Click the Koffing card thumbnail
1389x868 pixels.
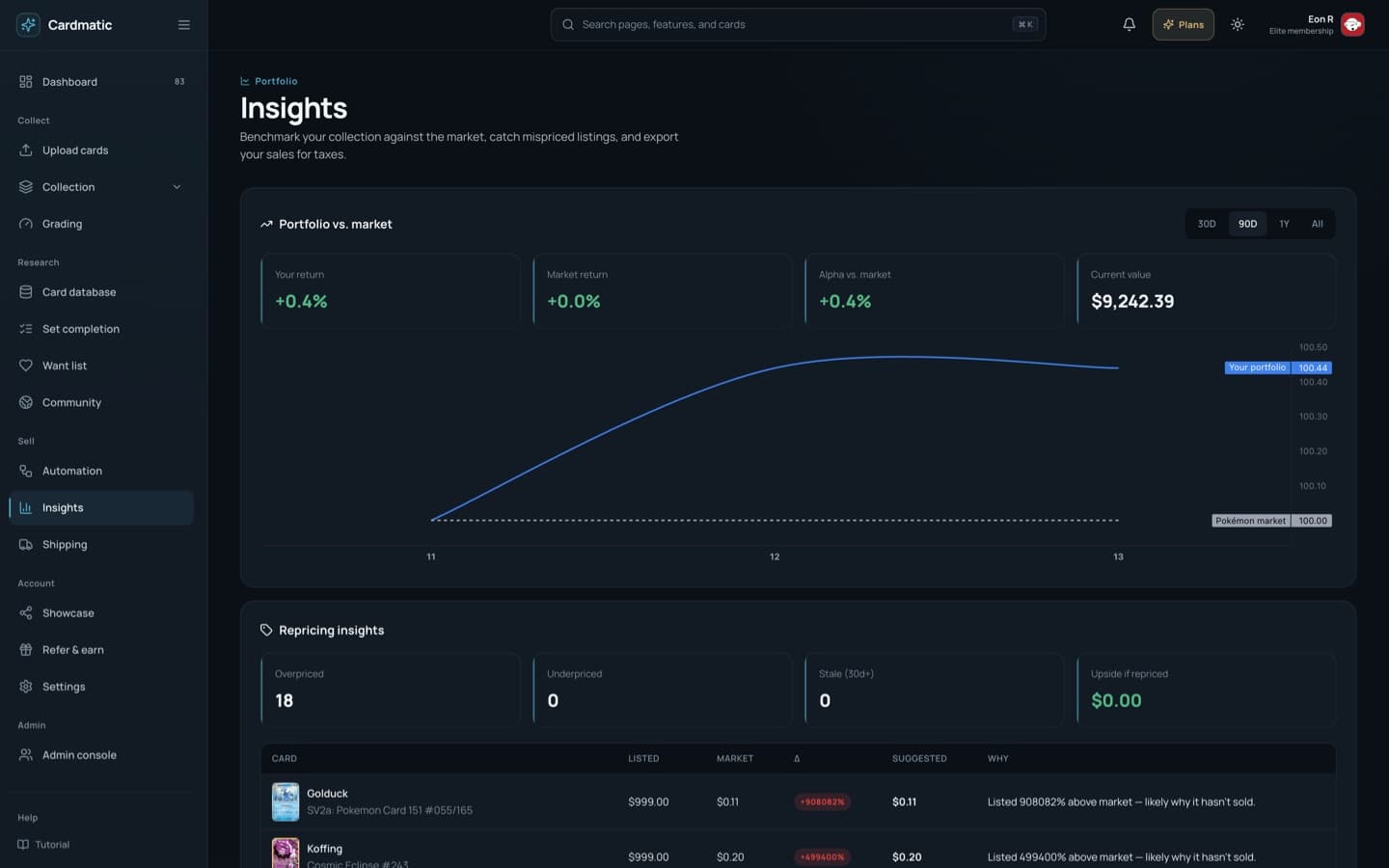point(286,853)
